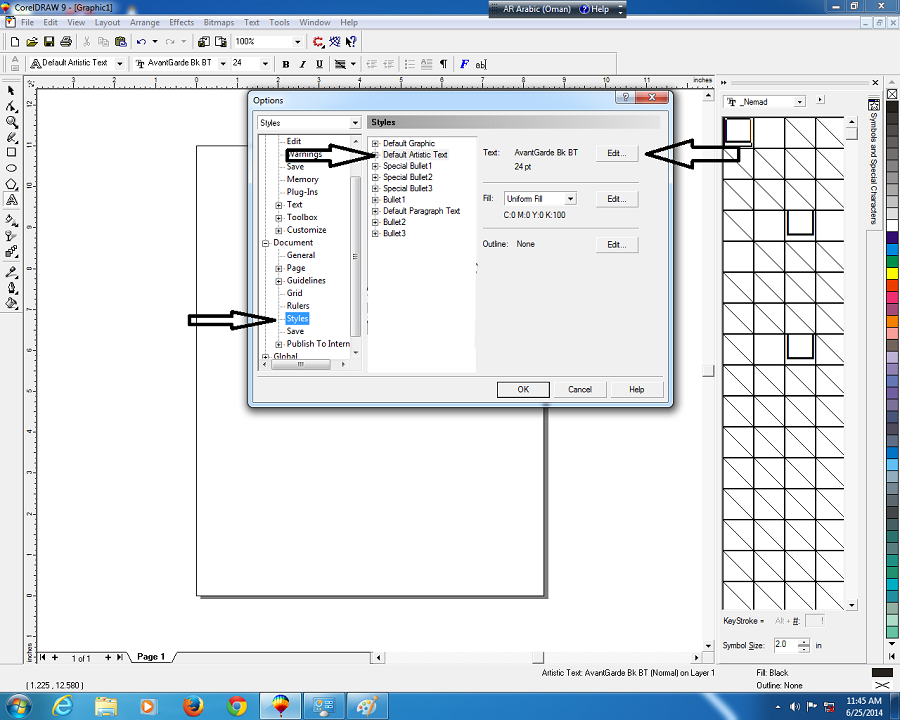Viewport: 900px width, 720px height.
Task: Click Help button in Options dialog
Action: point(637,389)
